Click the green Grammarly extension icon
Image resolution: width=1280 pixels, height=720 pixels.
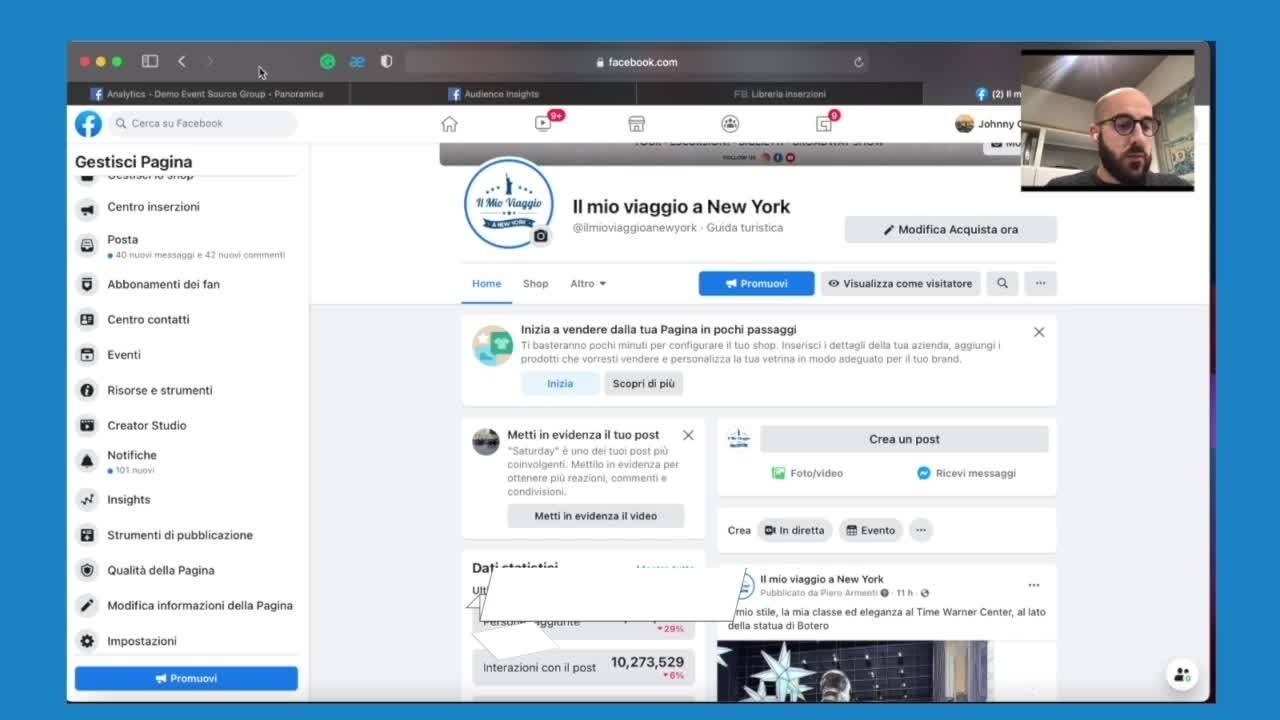[327, 61]
